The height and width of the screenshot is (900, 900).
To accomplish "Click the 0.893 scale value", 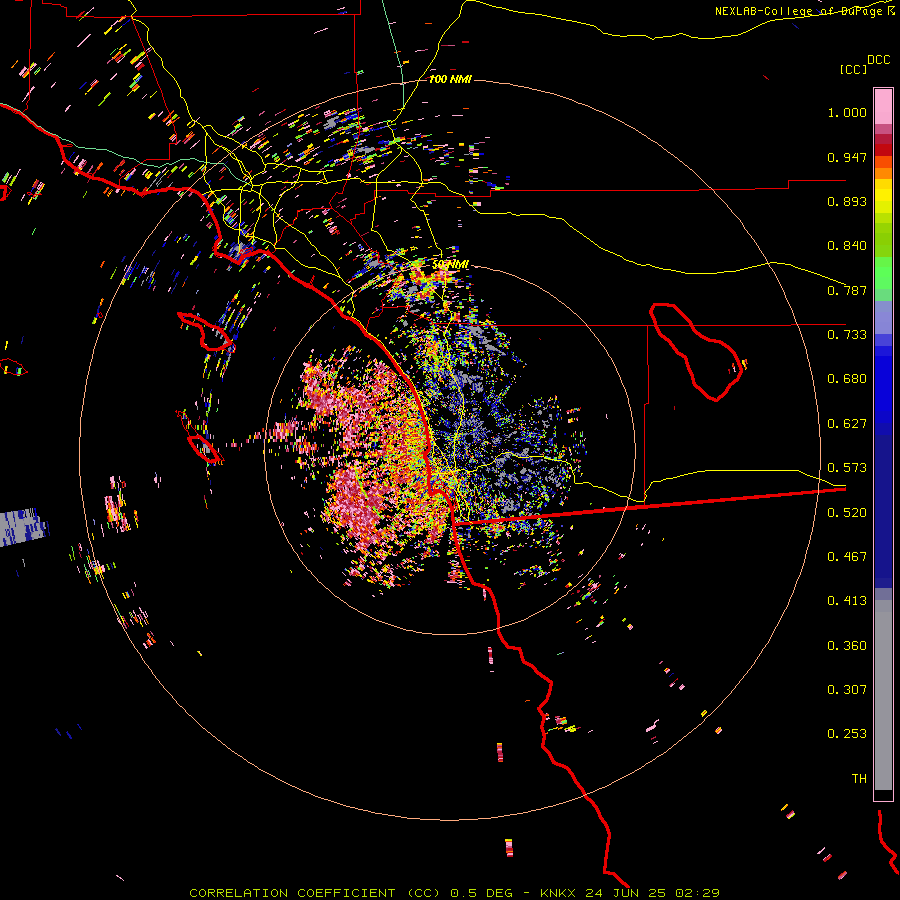I will (847, 201).
